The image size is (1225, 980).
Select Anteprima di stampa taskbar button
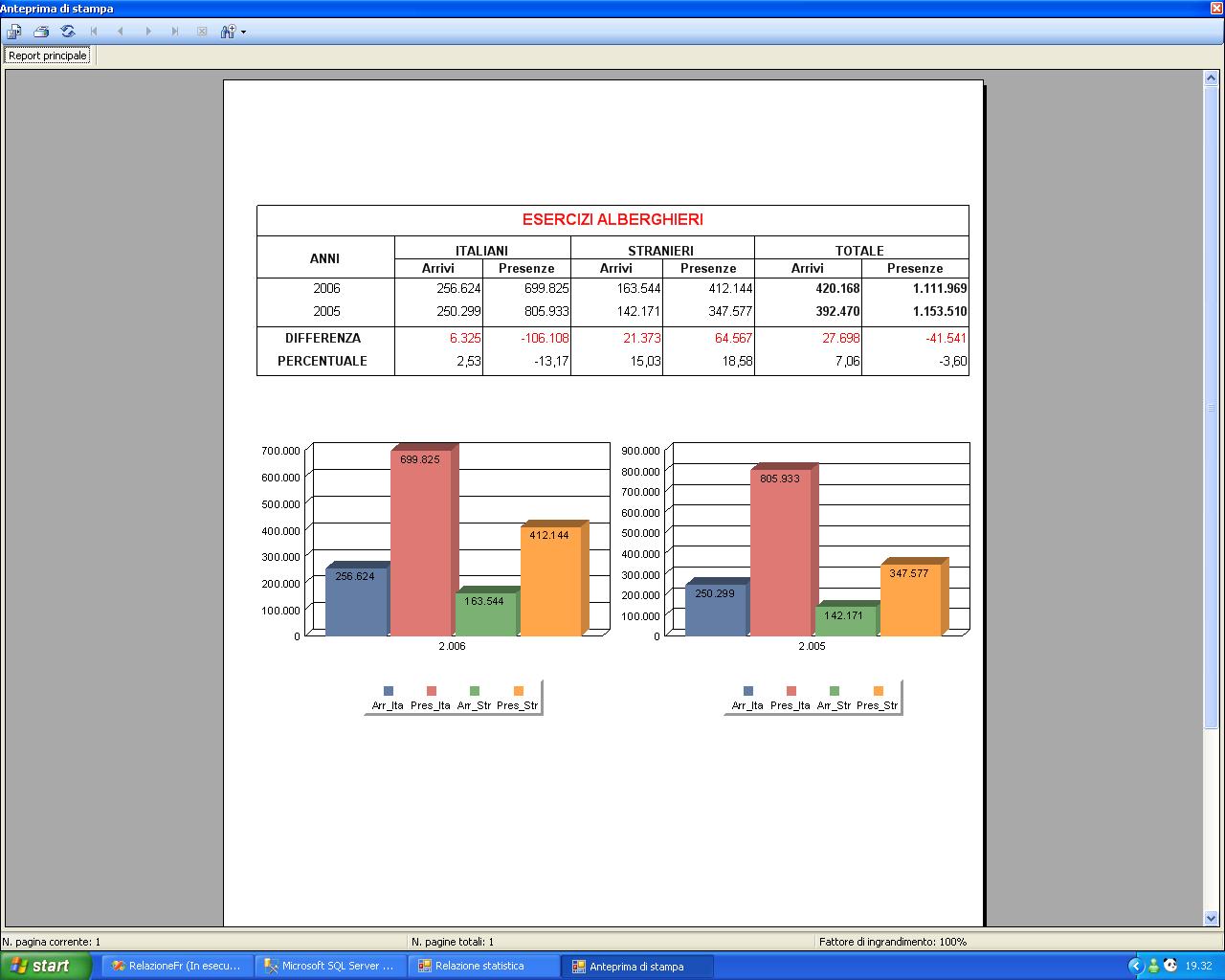pos(636,966)
